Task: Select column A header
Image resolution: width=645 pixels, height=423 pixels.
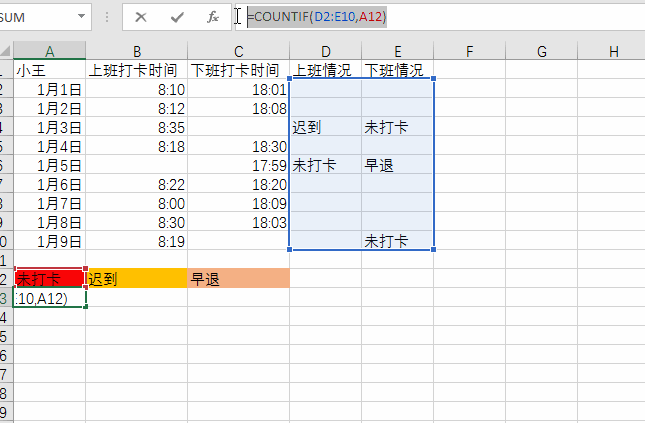Action: [50, 51]
